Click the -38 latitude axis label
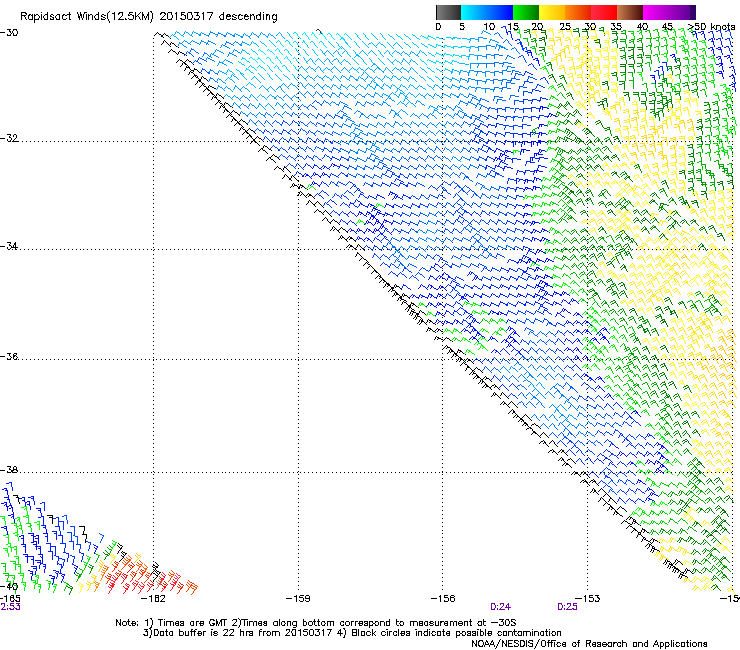Viewport: 740px width, 650px height. [x=9, y=470]
